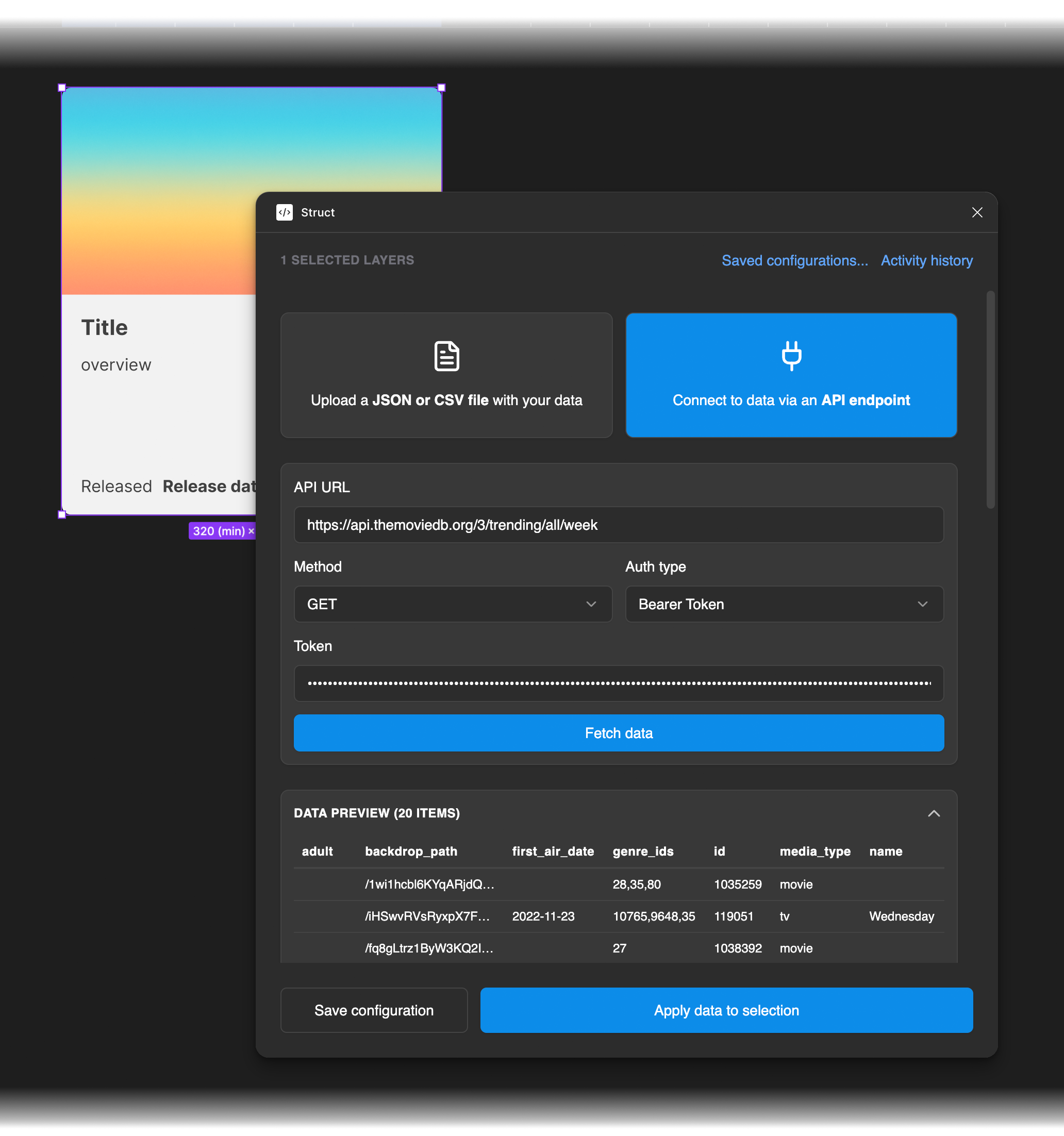
Task: Click the Struct plugin code icon
Action: click(x=285, y=212)
